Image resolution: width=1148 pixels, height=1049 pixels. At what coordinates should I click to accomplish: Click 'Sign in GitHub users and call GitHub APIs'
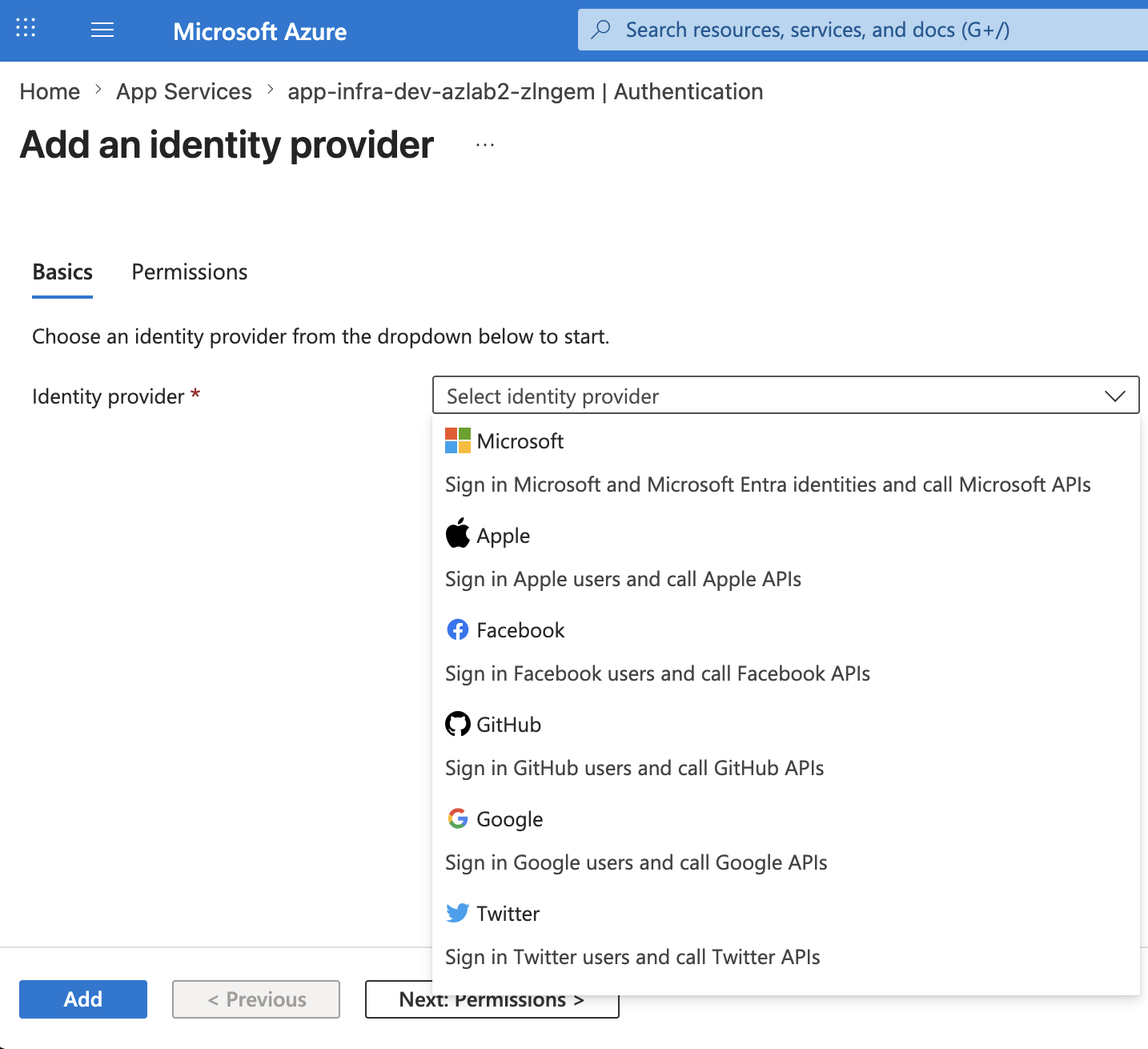click(x=634, y=768)
